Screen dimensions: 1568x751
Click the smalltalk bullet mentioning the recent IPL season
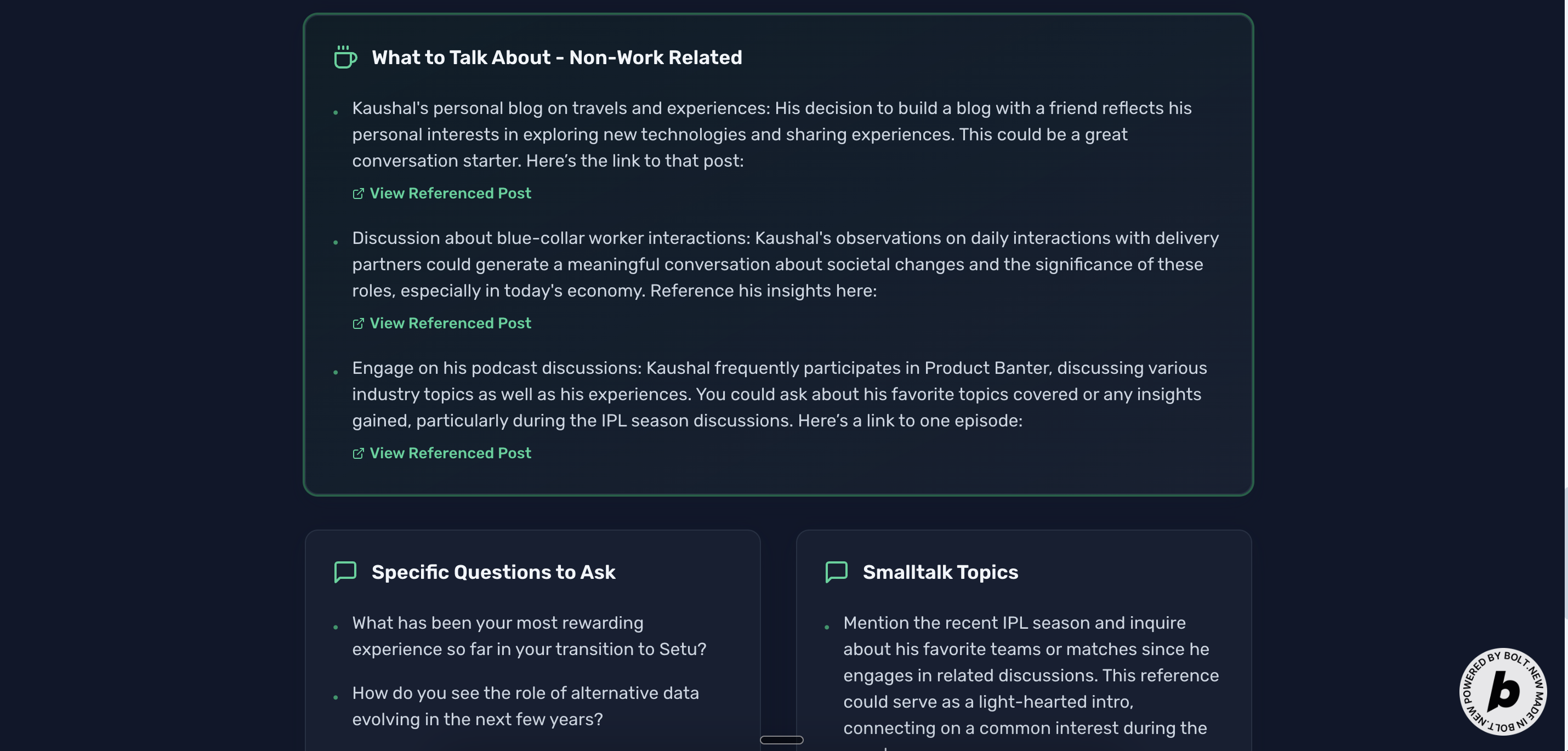(x=1030, y=675)
